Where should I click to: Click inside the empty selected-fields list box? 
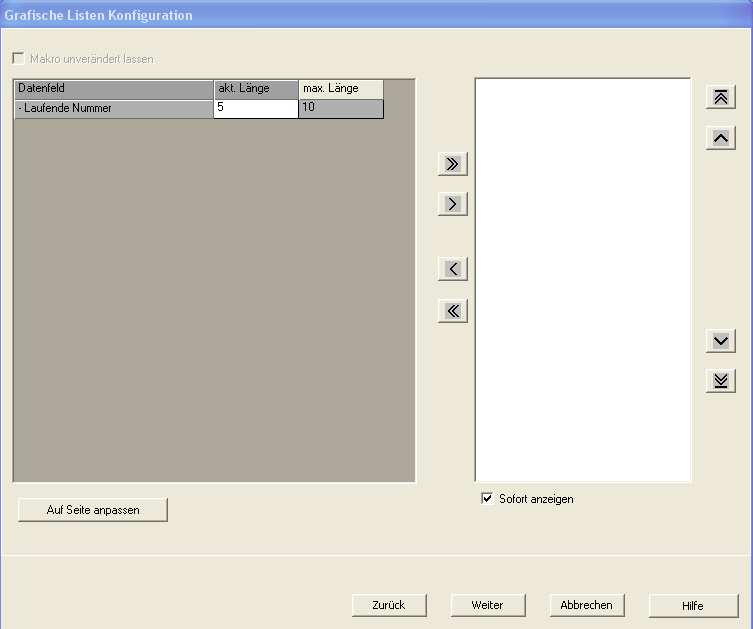[x=583, y=280]
